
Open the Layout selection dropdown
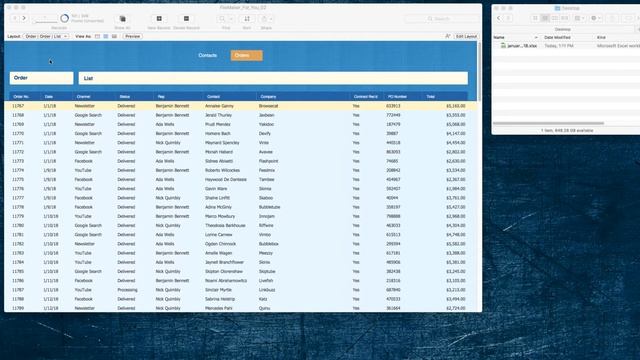pyautogui.click(x=46, y=36)
